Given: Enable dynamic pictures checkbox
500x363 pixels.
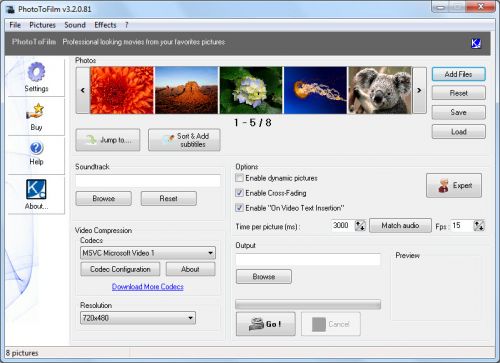Looking at the screenshot, I should (x=239, y=178).
